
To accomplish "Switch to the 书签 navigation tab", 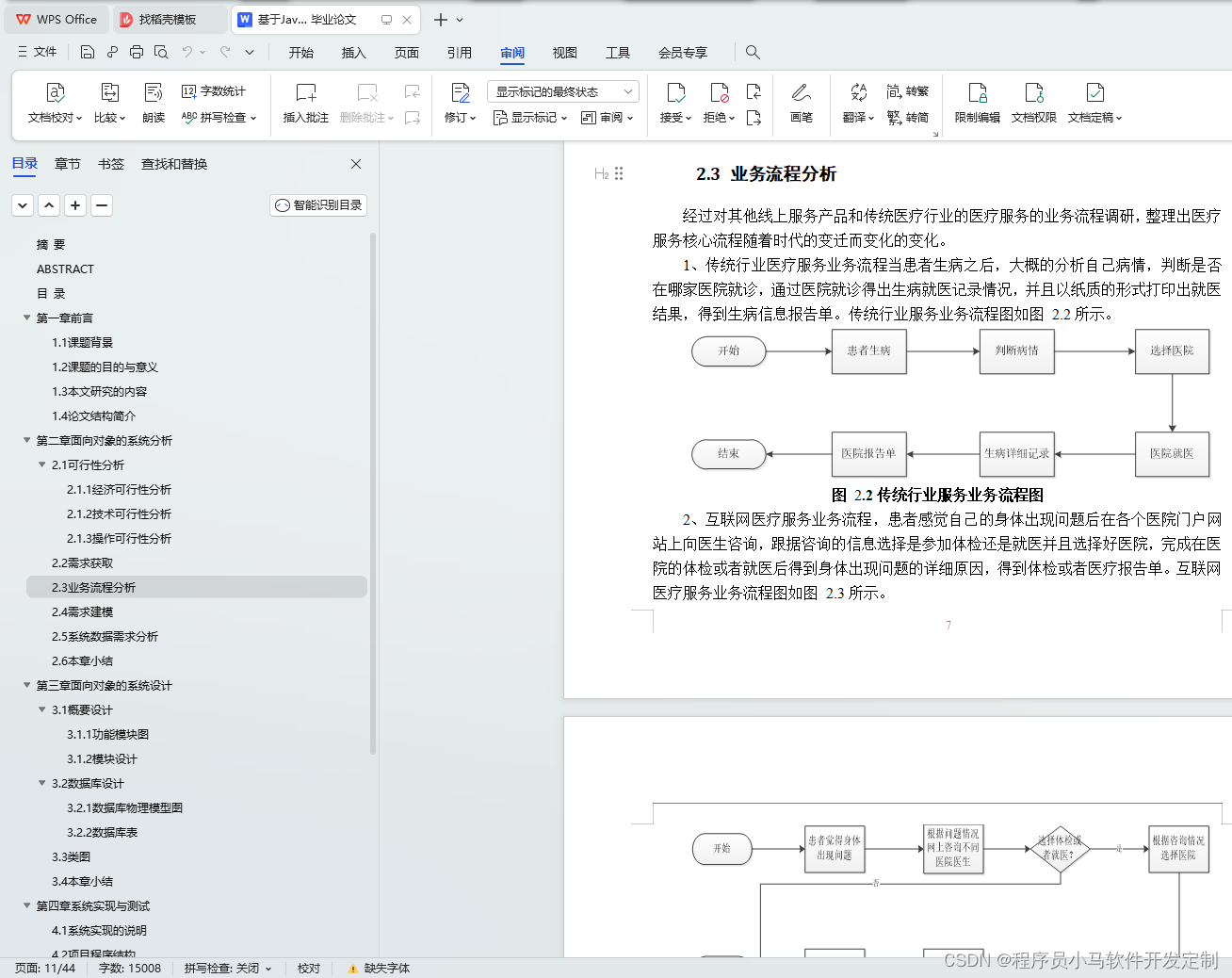I will [111, 164].
